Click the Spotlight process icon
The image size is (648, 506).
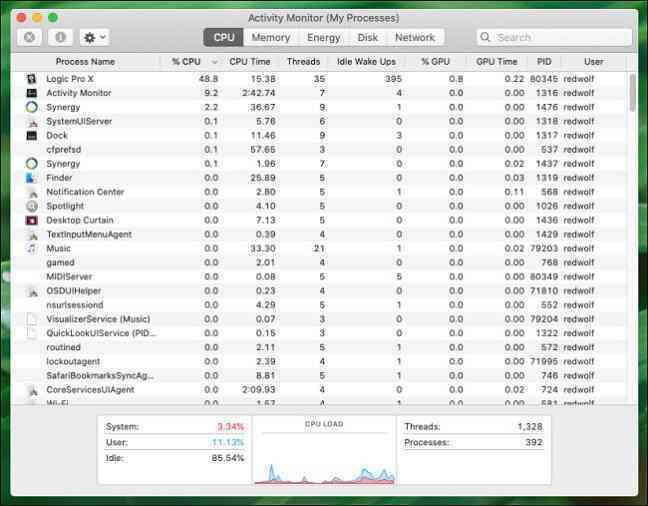pyautogui.click(x=32, y=206)
